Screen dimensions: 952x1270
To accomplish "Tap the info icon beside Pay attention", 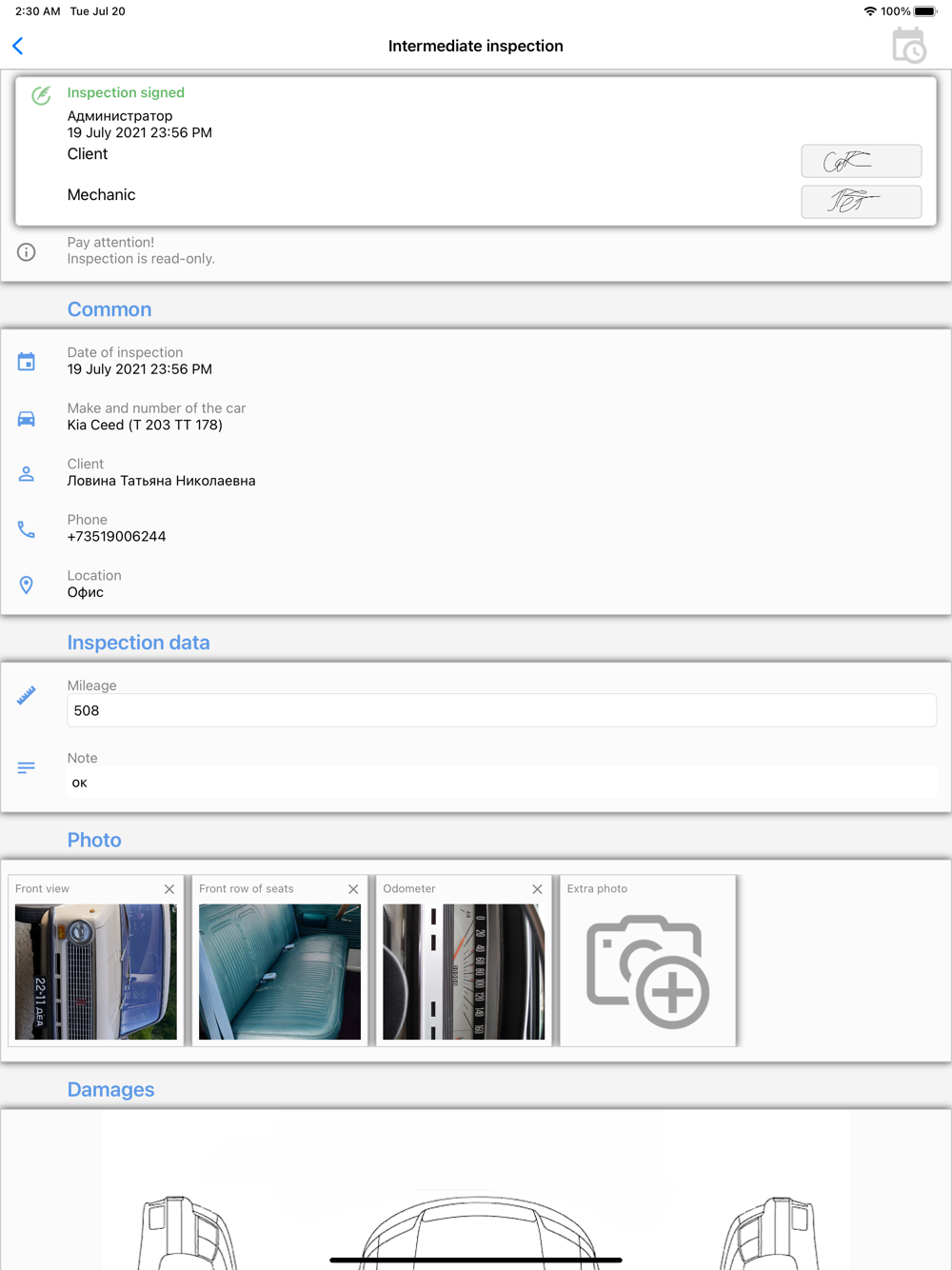I will tap(27, 252).
